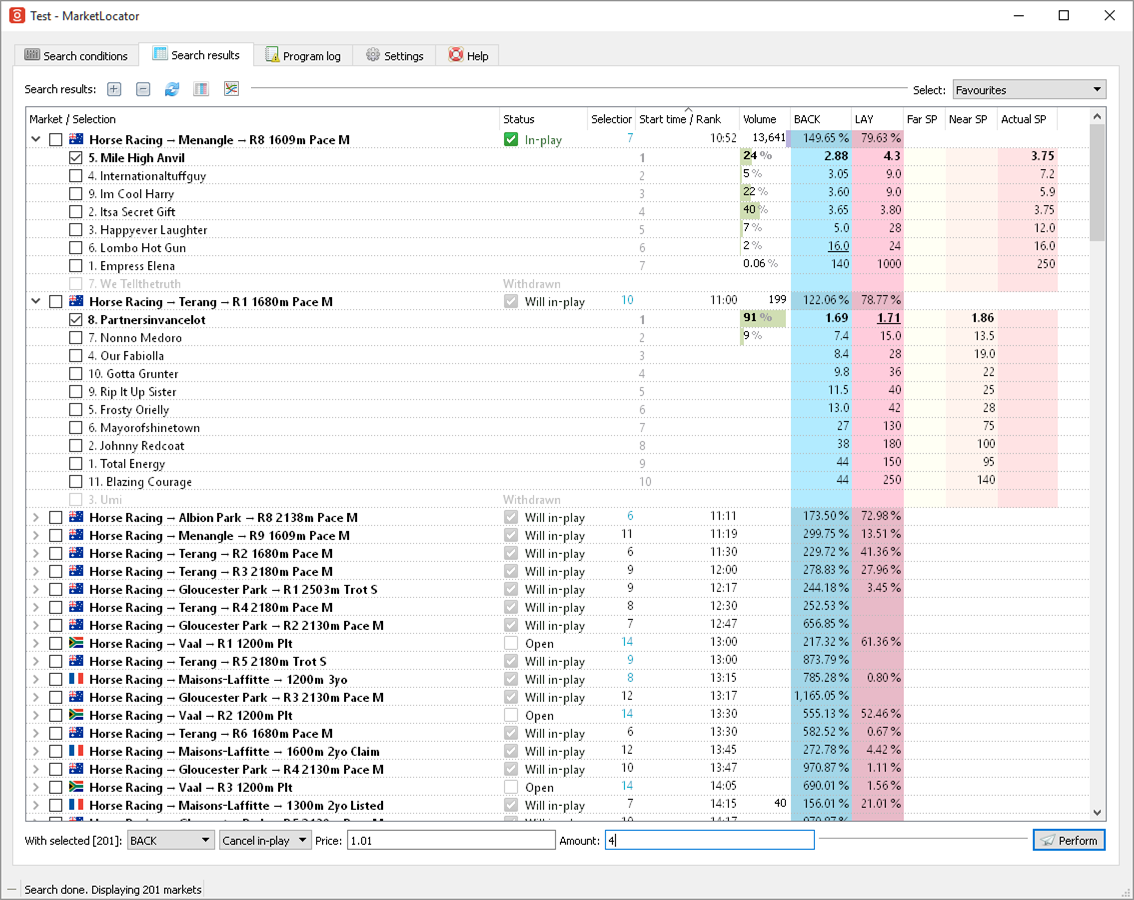Click scrollbar down arrow in results list
The width and height of the screenshot is (1134, 900).
1097,812
